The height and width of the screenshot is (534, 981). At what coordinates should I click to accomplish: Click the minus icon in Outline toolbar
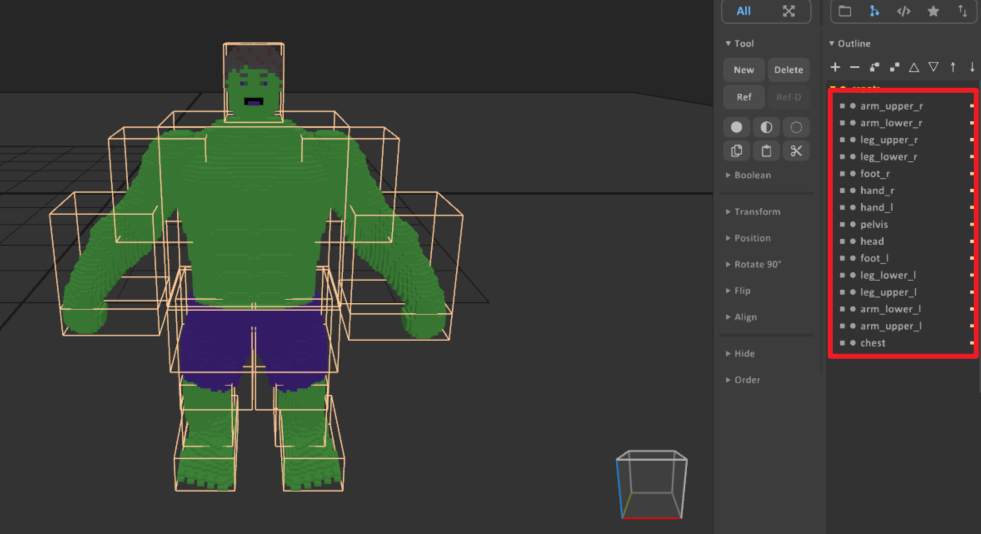coord(855,67)
